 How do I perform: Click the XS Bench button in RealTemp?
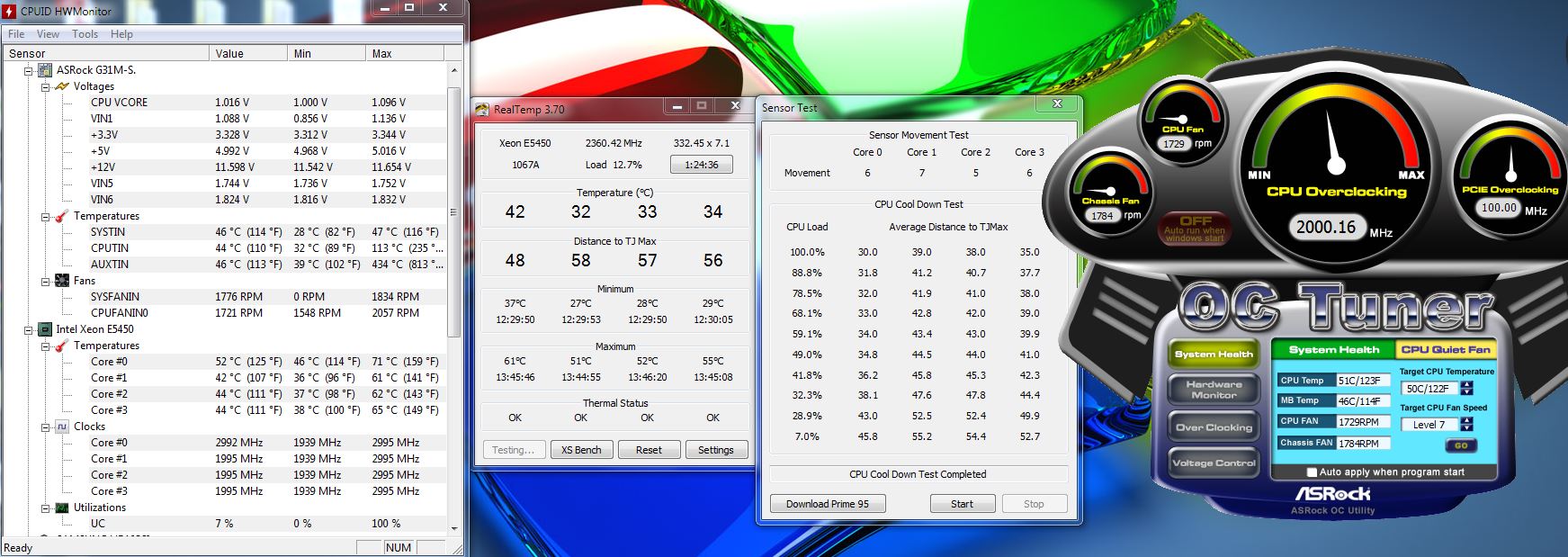tap(581, 450)
